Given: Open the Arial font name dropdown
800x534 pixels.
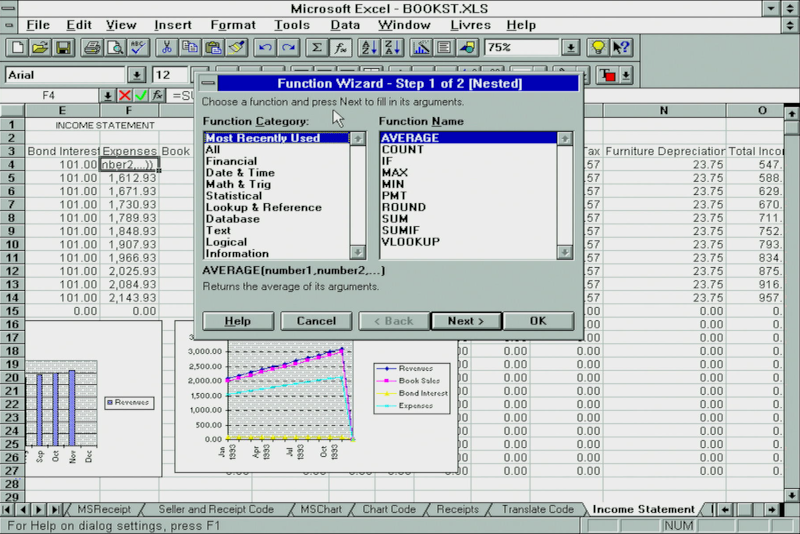Looking at the screenshot, I should point(136,75).
